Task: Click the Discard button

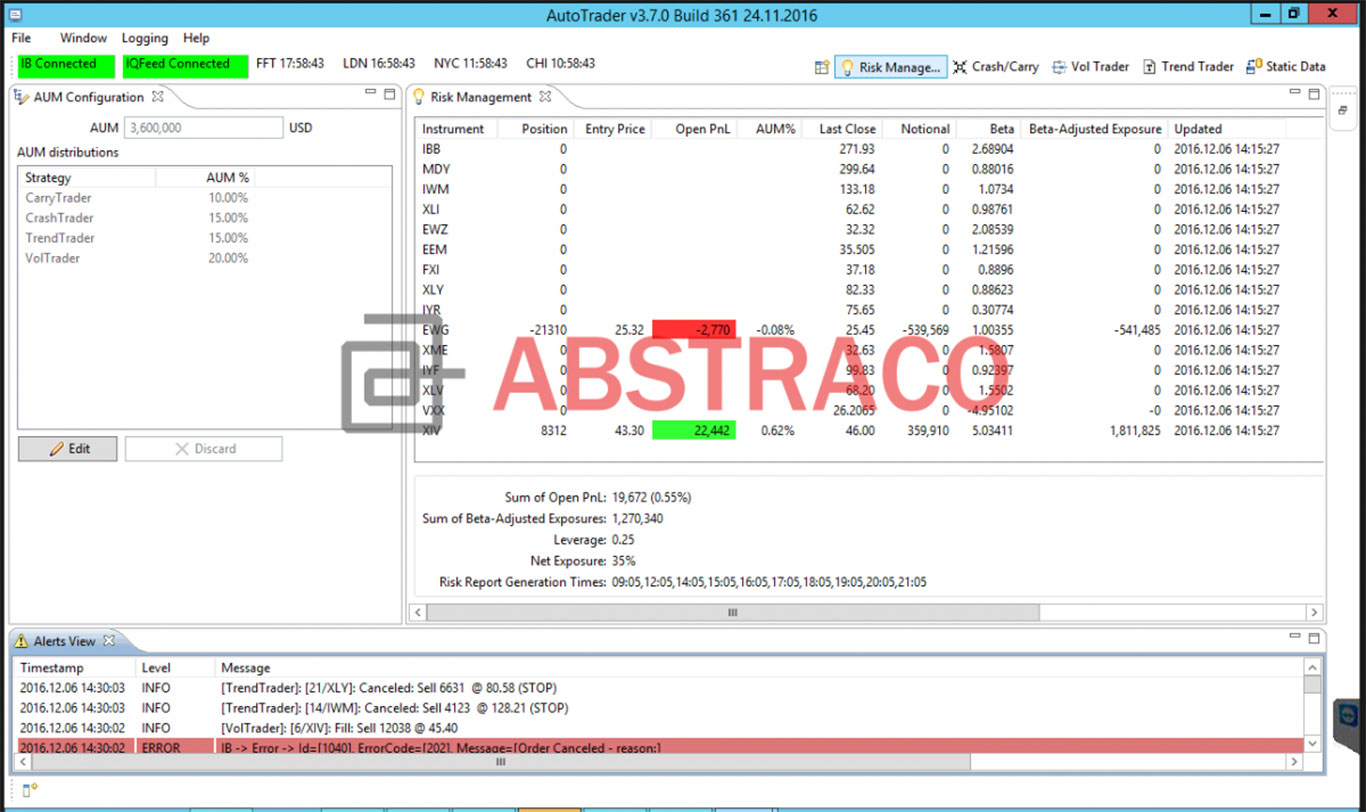Action: coord(204,448)
